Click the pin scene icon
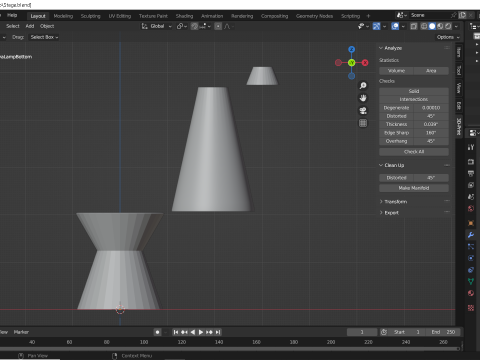This screenshot has height=360, width=480. point(453,15)
